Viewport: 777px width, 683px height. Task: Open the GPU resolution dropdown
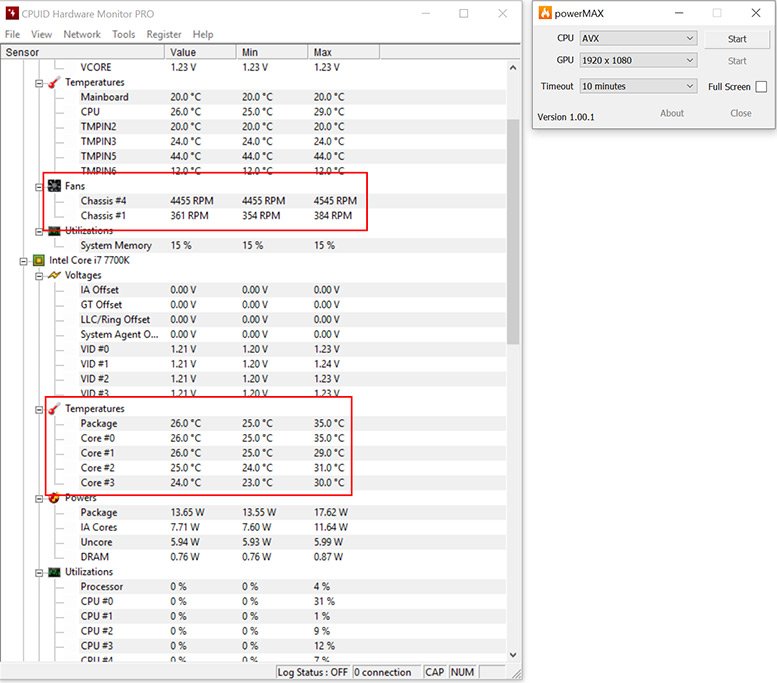pyautogui.click(x=638, y=61)
